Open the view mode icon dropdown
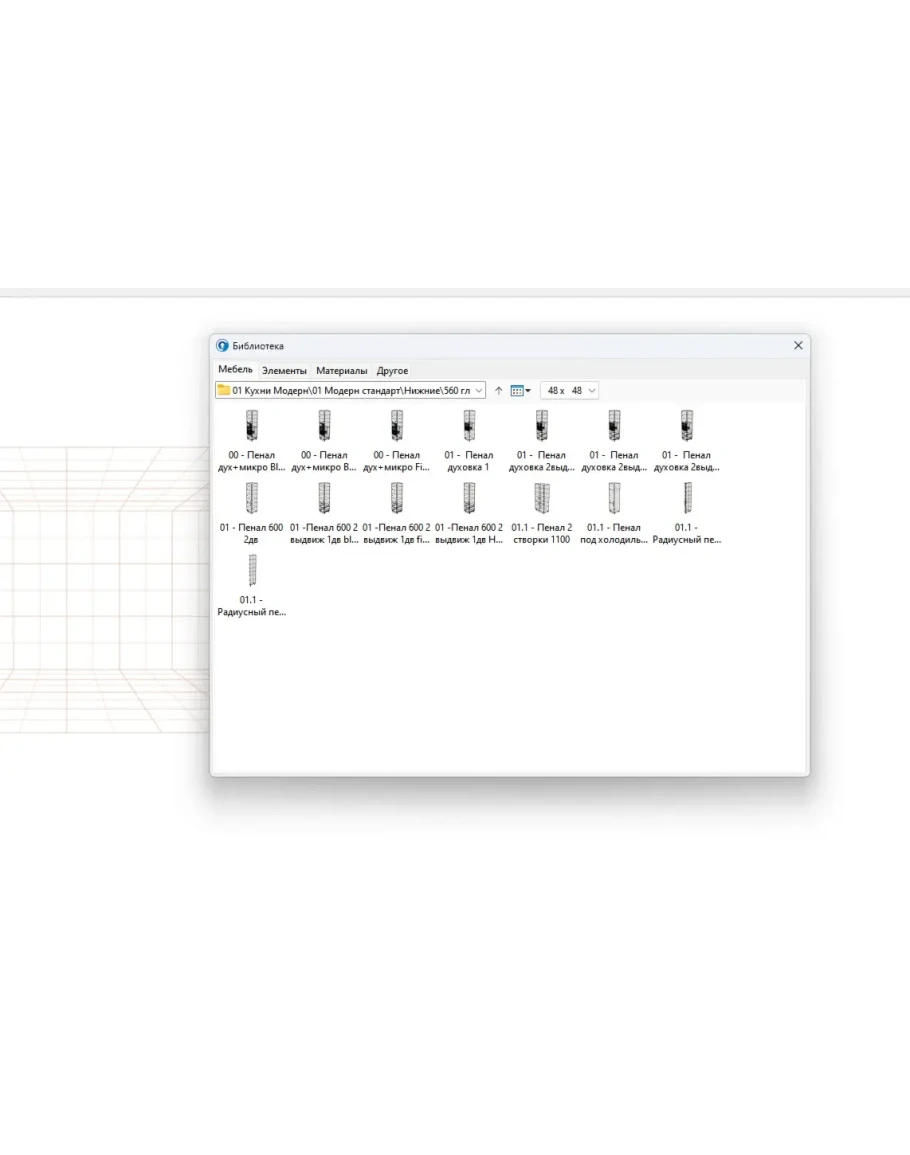 (520, 391)
